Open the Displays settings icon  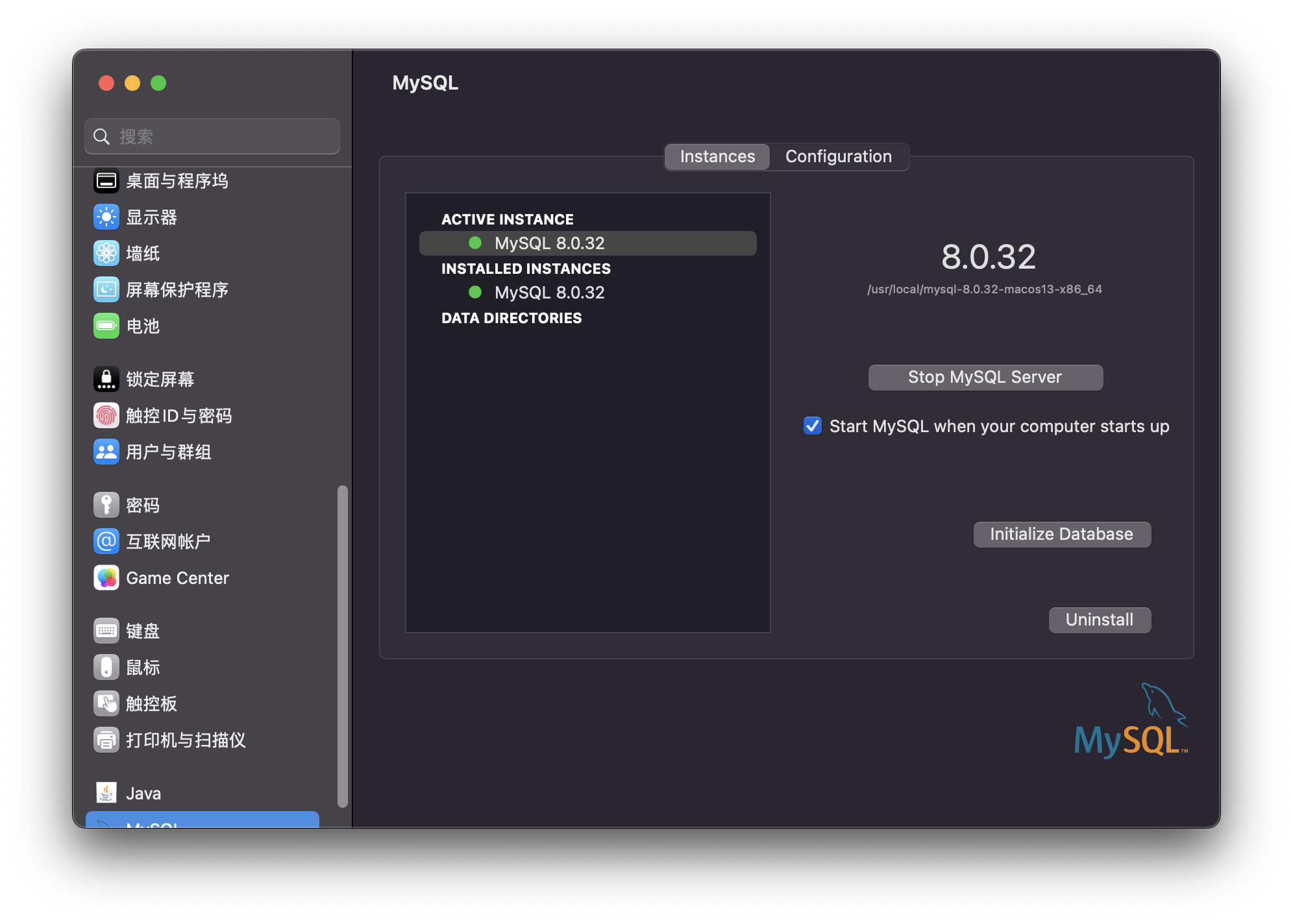point(106,217)
